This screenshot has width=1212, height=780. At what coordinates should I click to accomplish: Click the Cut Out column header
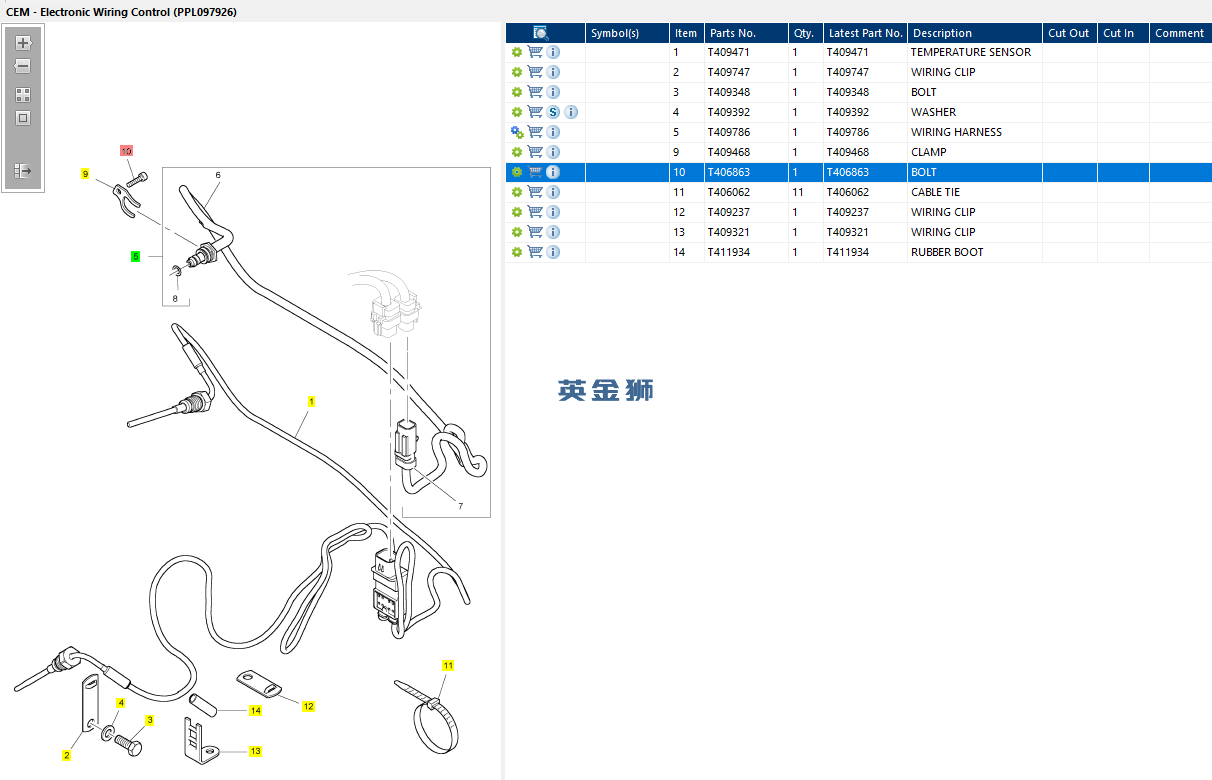pyautogui.click(x=1069, y=33)
